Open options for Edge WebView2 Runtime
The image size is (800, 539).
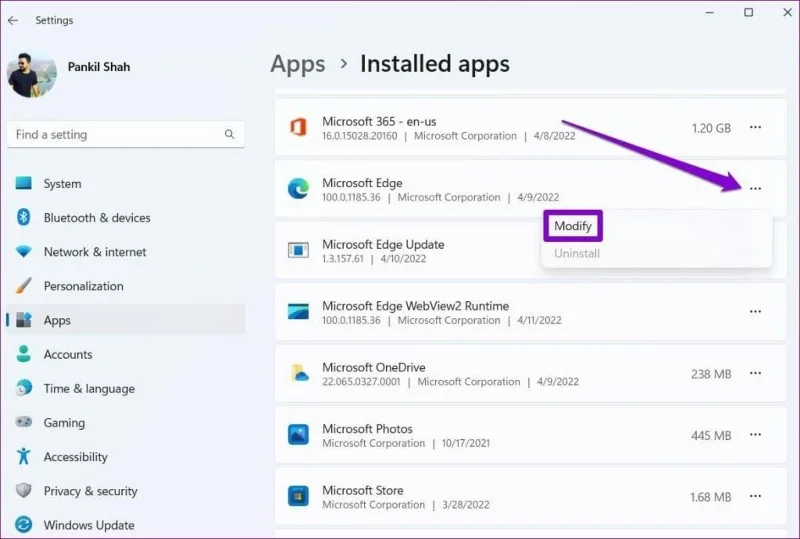coord(755,312)
